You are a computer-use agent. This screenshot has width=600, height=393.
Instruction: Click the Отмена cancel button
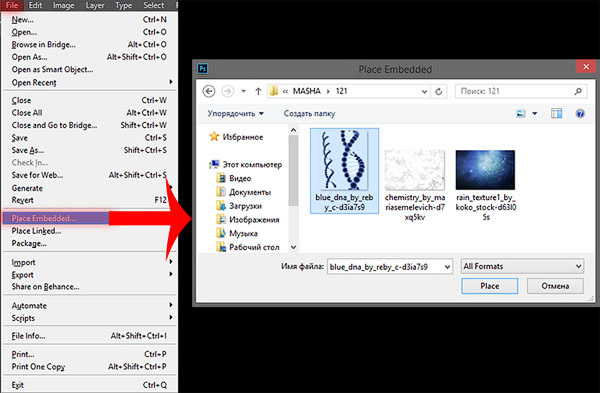click(x=555, y=286)
